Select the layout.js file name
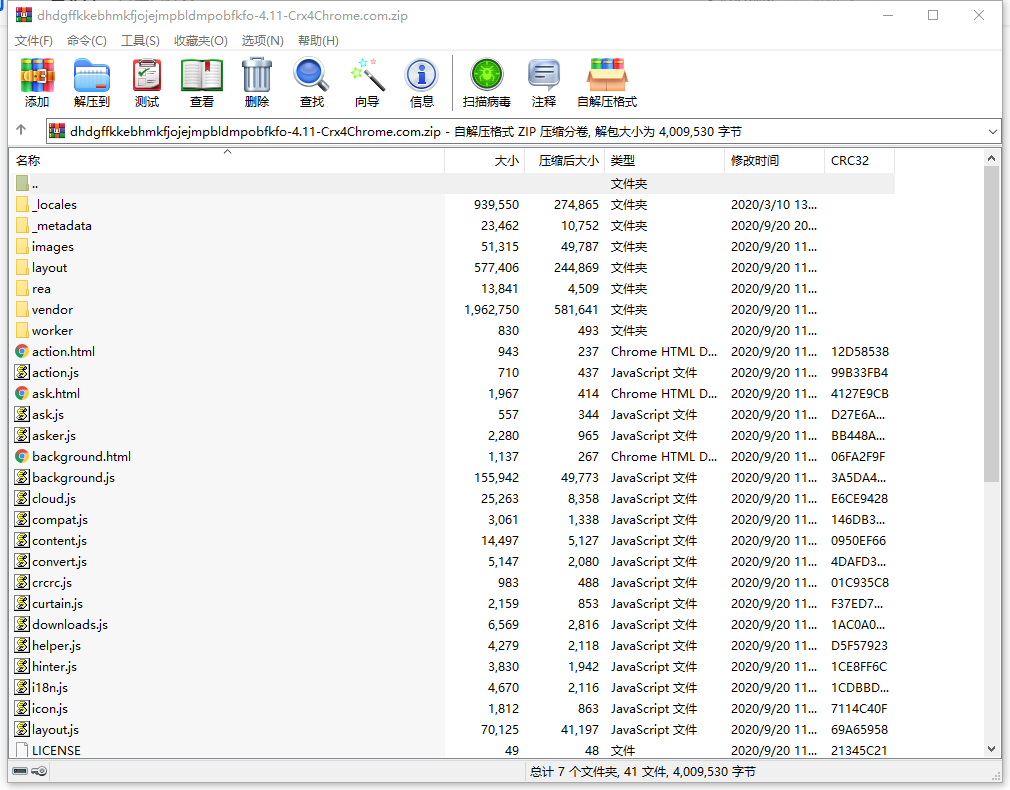 pyautogui.click(x=55, y=729)
